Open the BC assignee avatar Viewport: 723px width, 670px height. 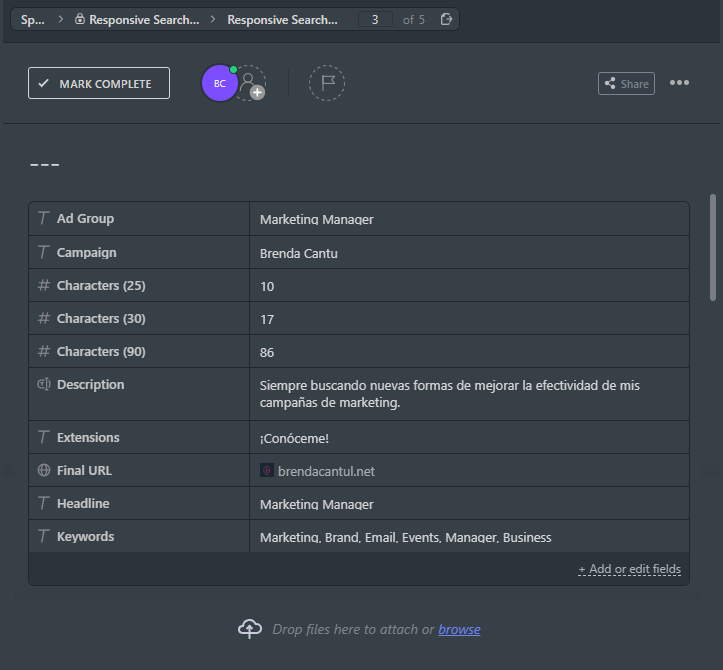(x=219, y=84)
